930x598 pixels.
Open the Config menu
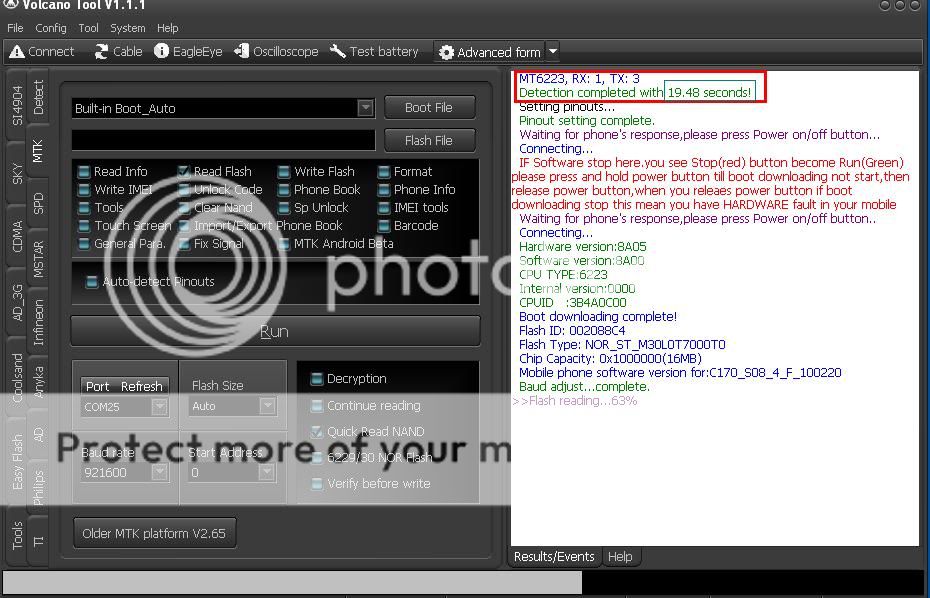click(x=50, y=28)
